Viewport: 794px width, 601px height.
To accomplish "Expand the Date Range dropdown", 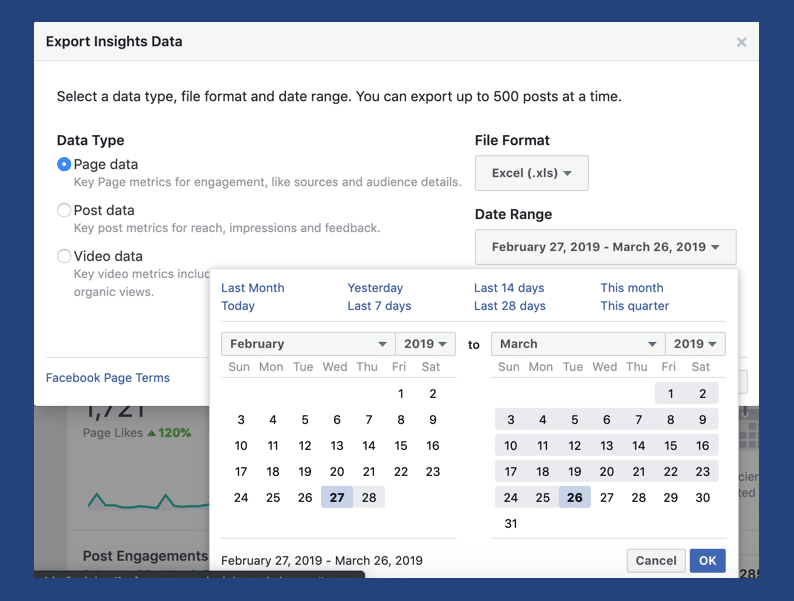I will [x=605, y=247].
